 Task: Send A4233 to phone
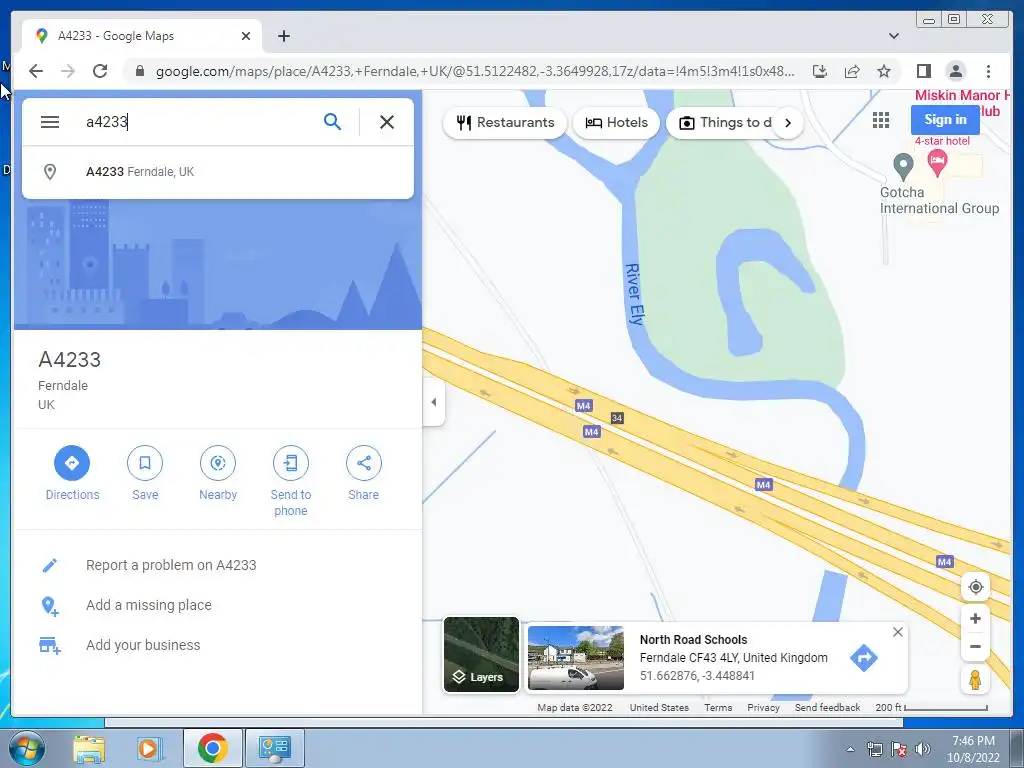tap(291, 481)
